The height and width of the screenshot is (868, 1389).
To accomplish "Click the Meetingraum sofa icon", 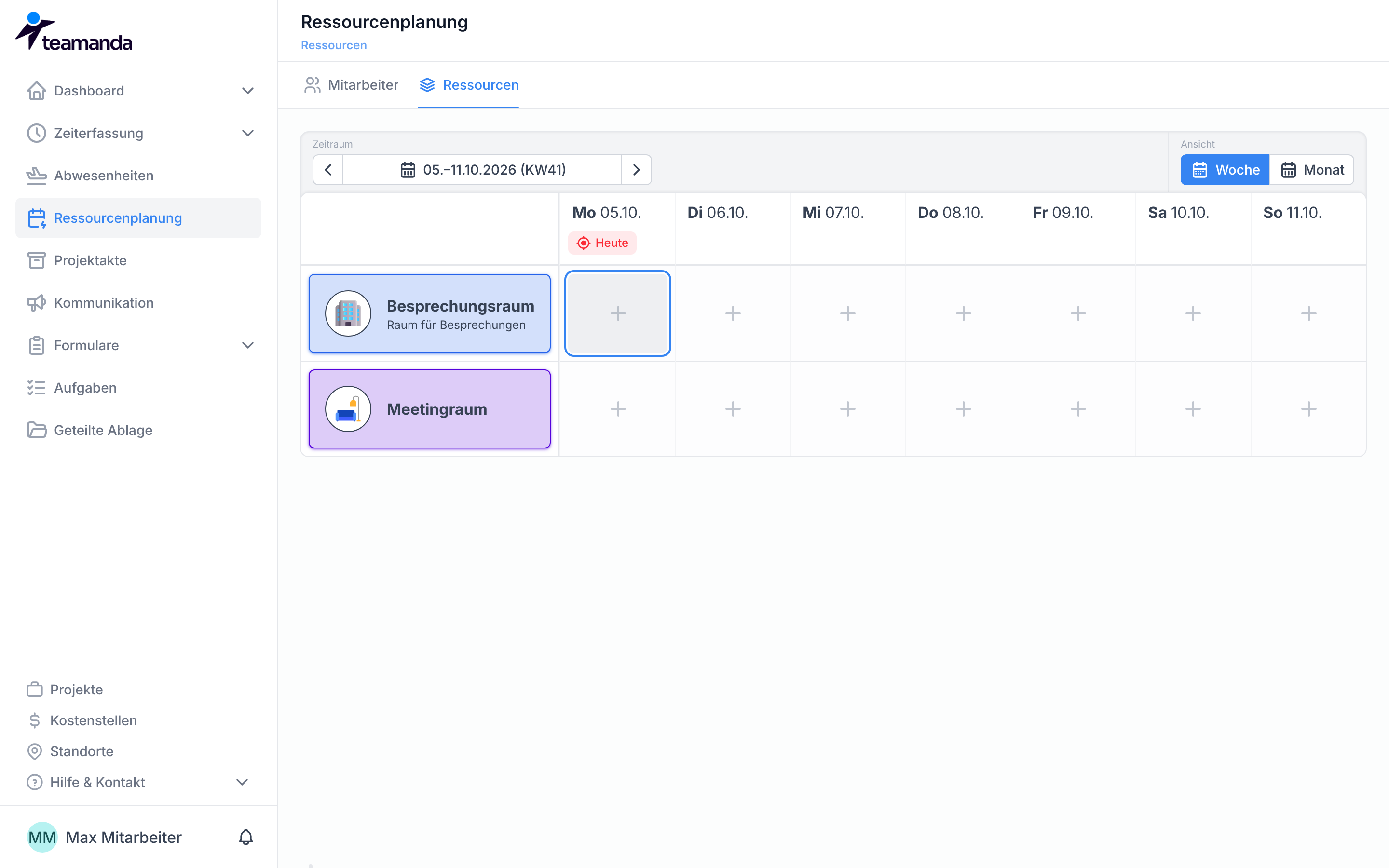I will [348, 409].
